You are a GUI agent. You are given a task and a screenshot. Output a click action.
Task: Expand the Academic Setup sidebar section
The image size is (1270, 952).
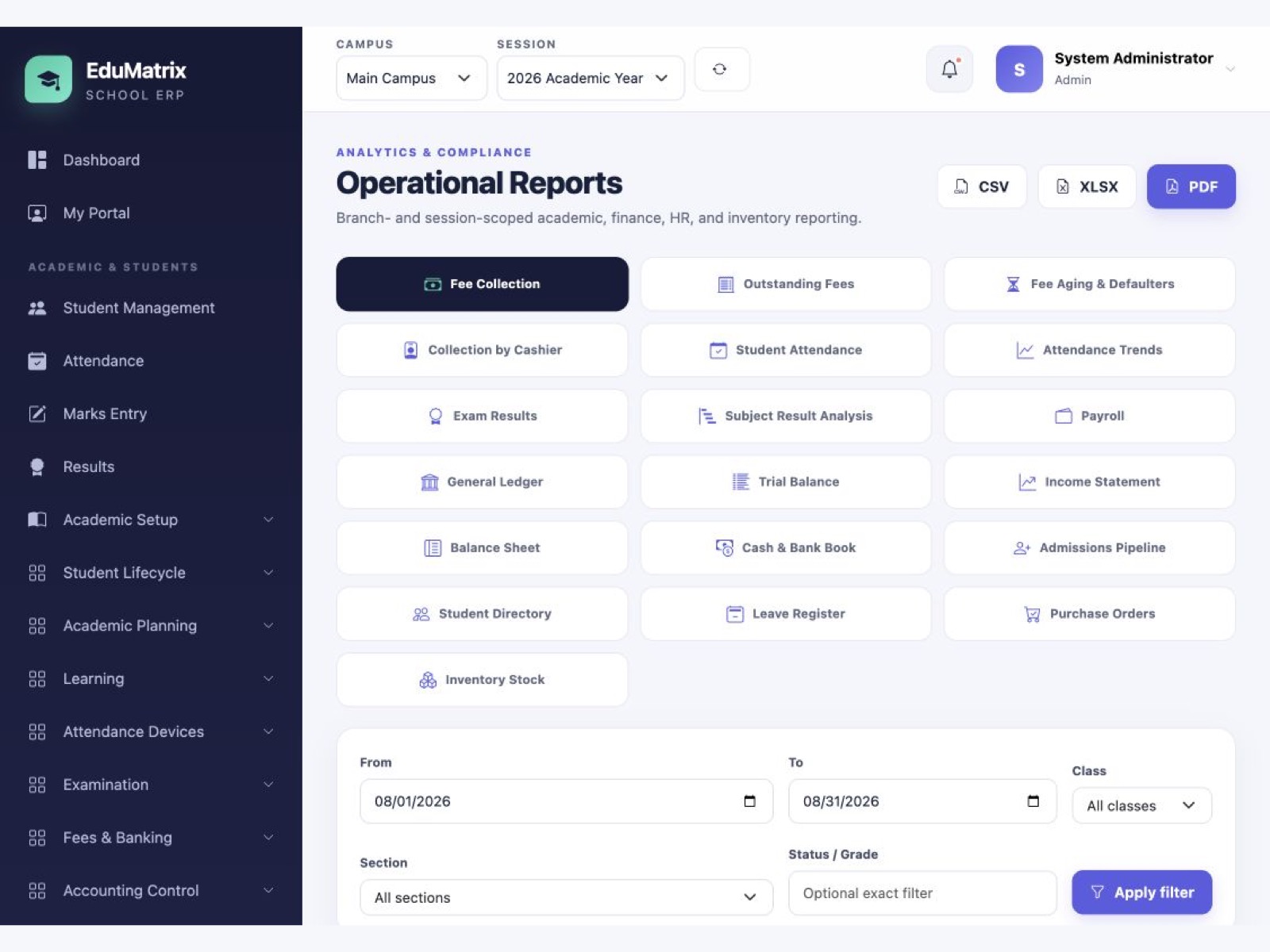151,520
